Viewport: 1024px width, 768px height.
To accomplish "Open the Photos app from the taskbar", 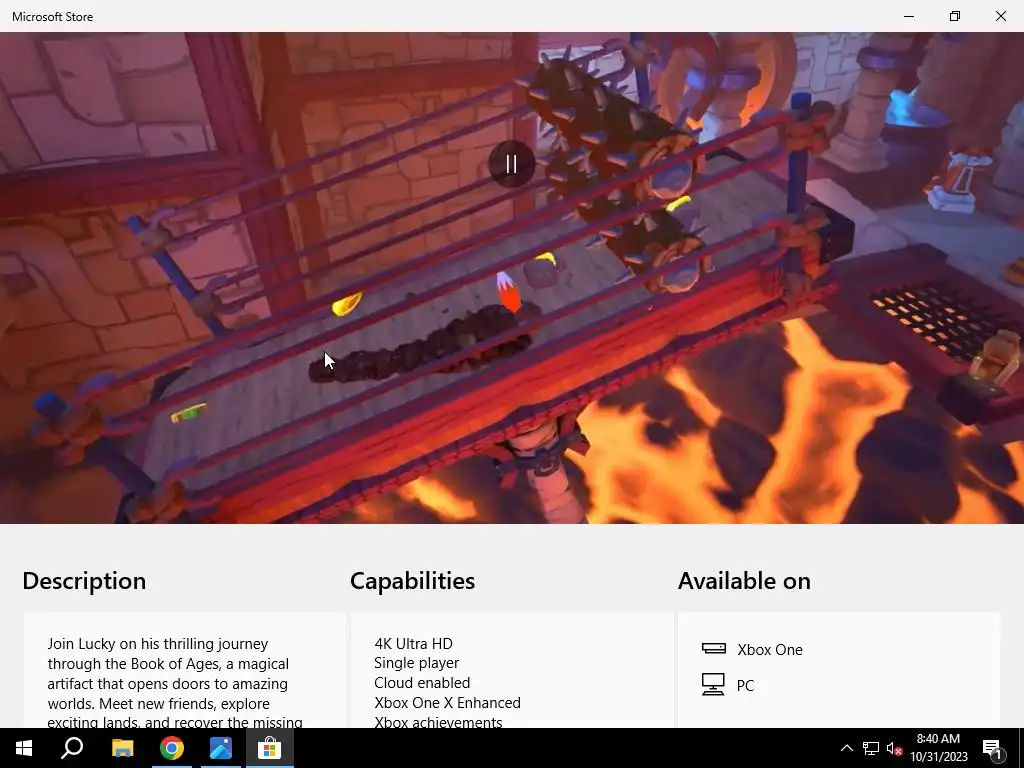I will coord(221,748).
